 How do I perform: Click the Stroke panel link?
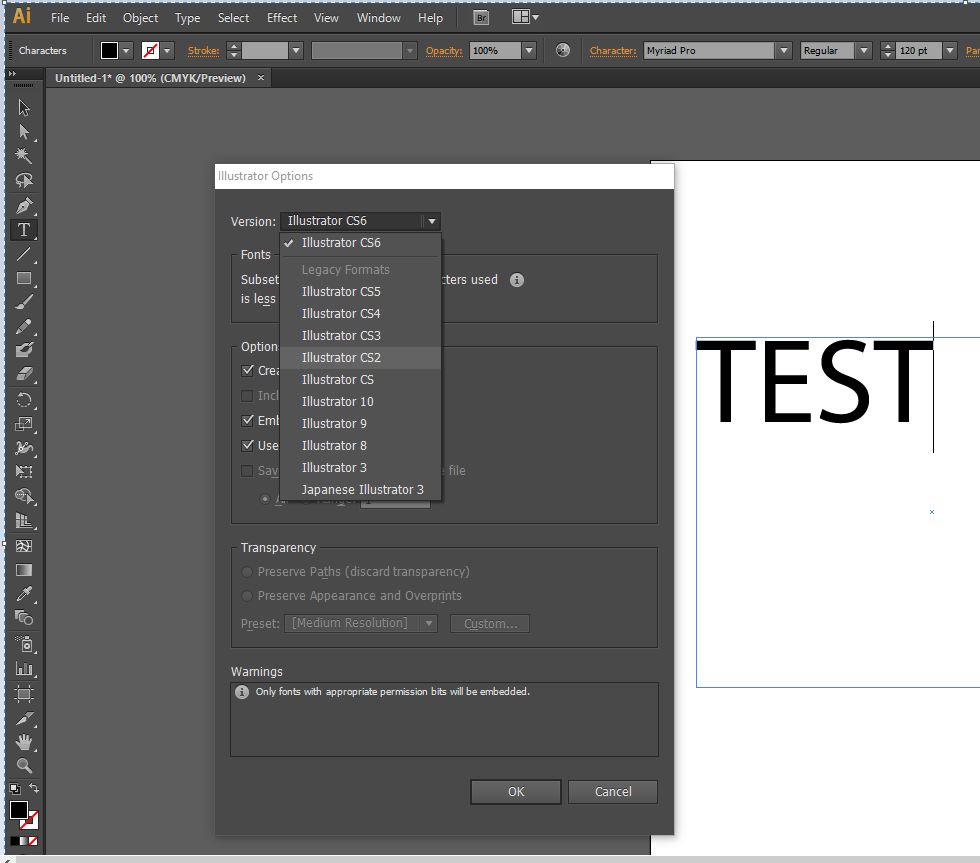coord(203,51)
